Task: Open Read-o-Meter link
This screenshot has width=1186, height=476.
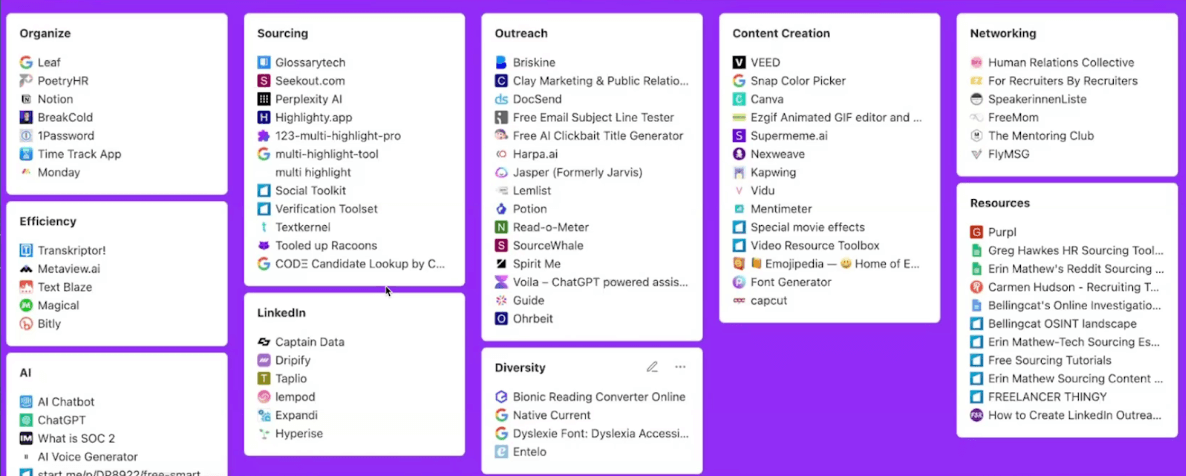Action: click(x=551, y=227)
